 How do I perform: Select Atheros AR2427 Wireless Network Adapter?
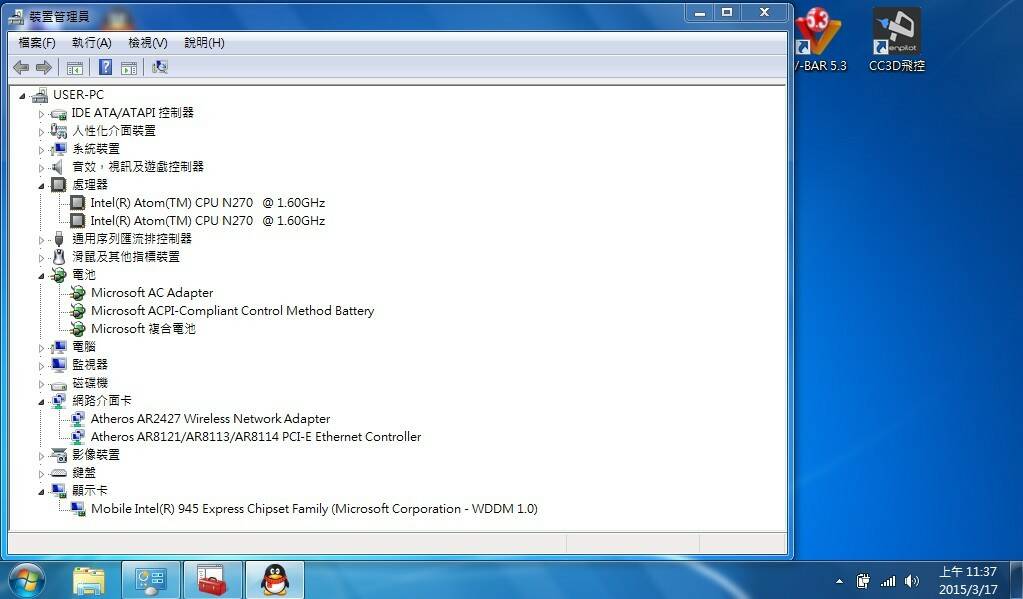210,419
